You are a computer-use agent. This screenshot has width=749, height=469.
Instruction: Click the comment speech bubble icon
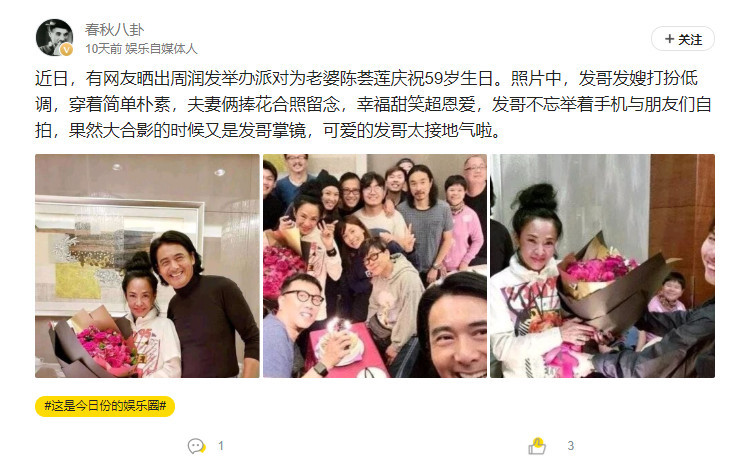pyautogui.click(x=196, y=446)
